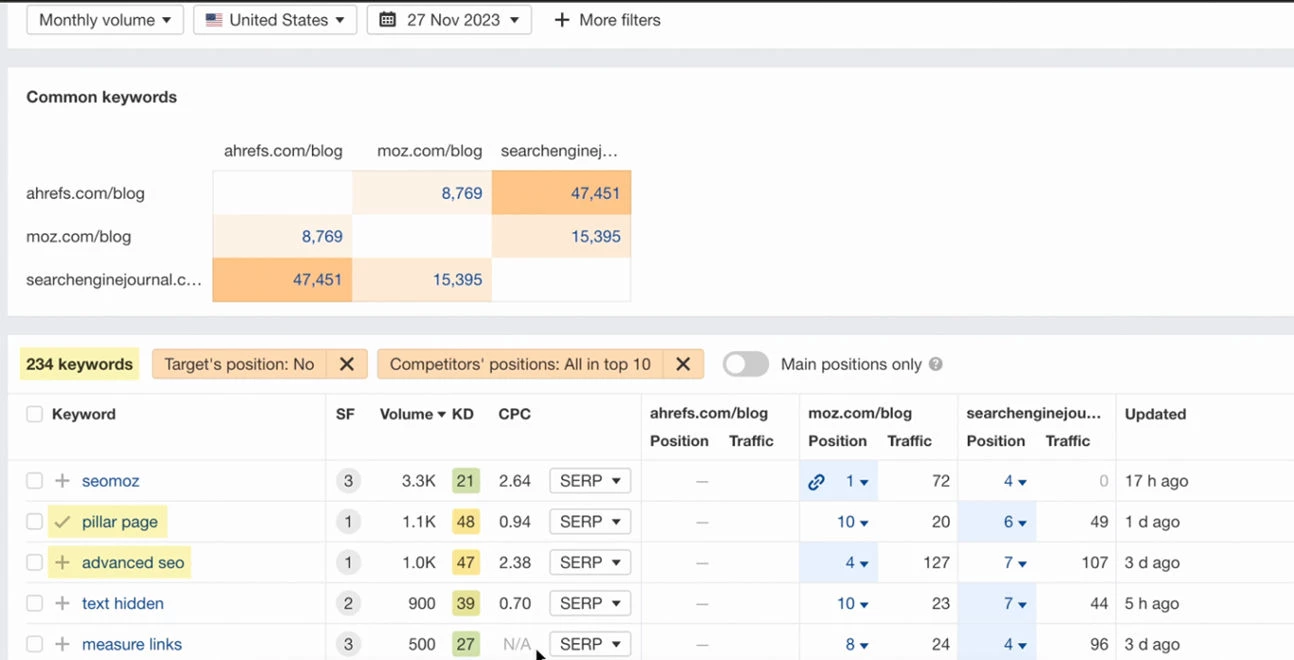Click the KD 27 badge for measure links
The width and height of the screenshot is (1294, 660).
tap(465, 645)
